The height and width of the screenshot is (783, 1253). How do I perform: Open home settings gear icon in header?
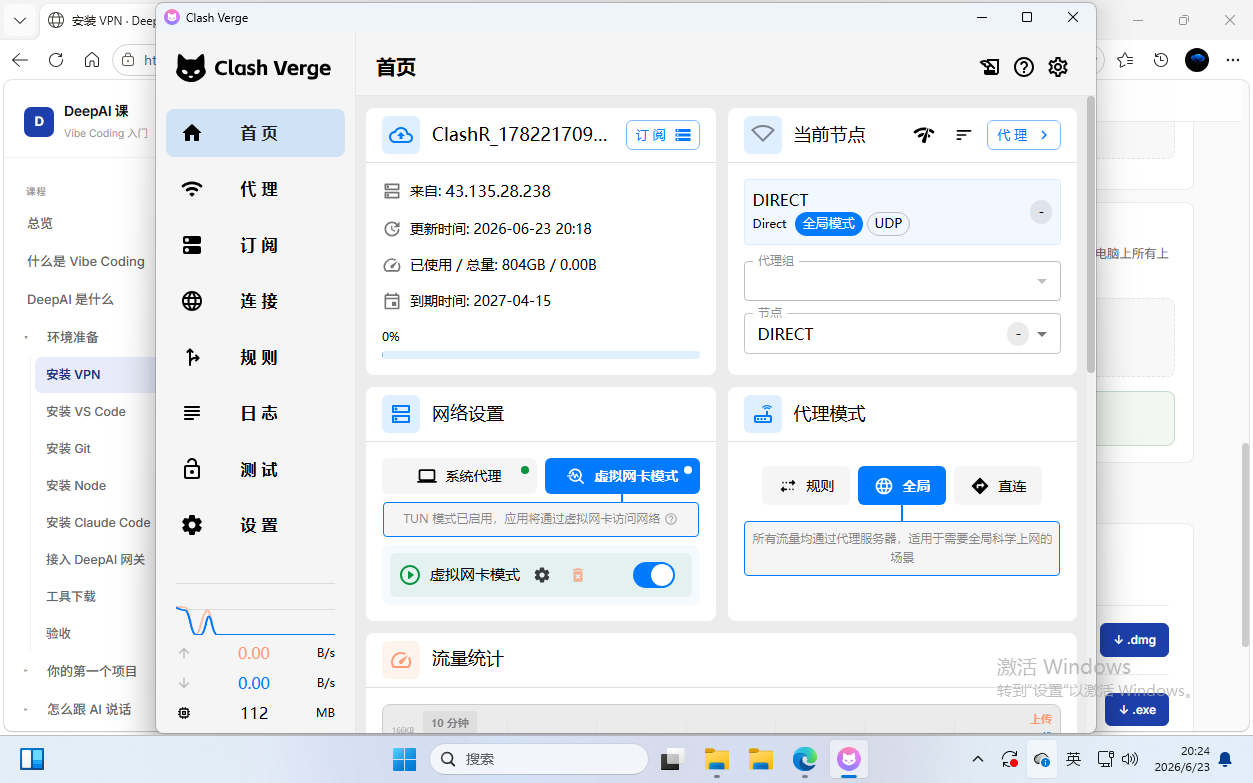pos(1058,67)
